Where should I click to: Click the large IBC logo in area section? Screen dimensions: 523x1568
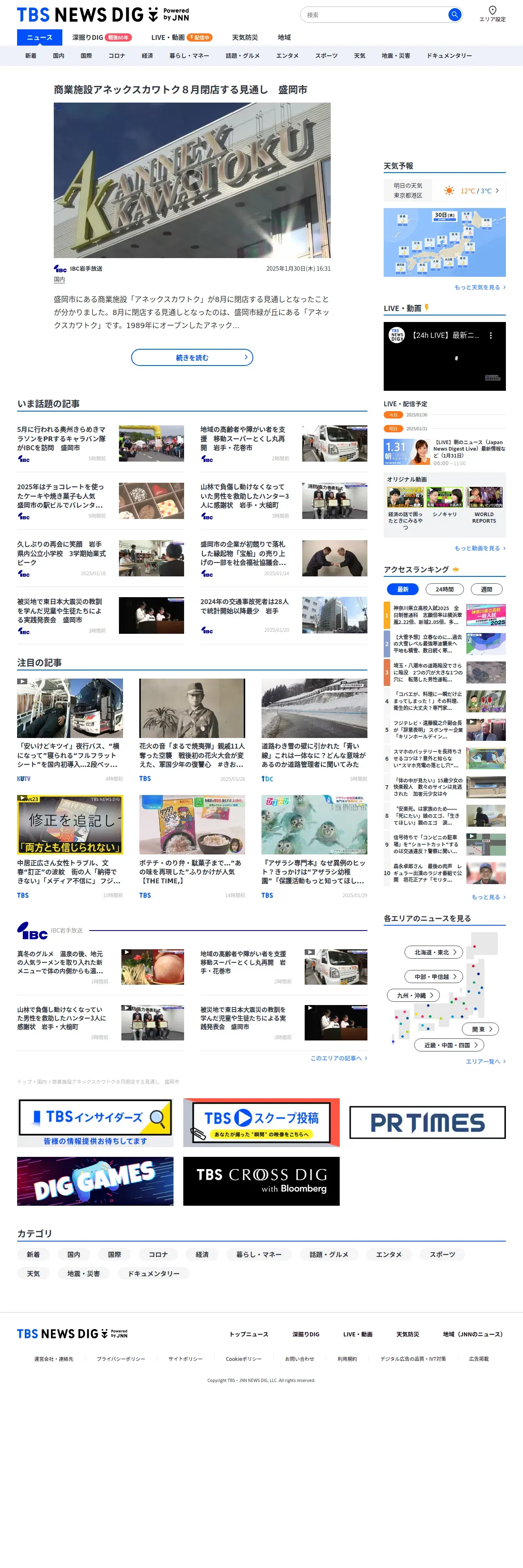32,931
